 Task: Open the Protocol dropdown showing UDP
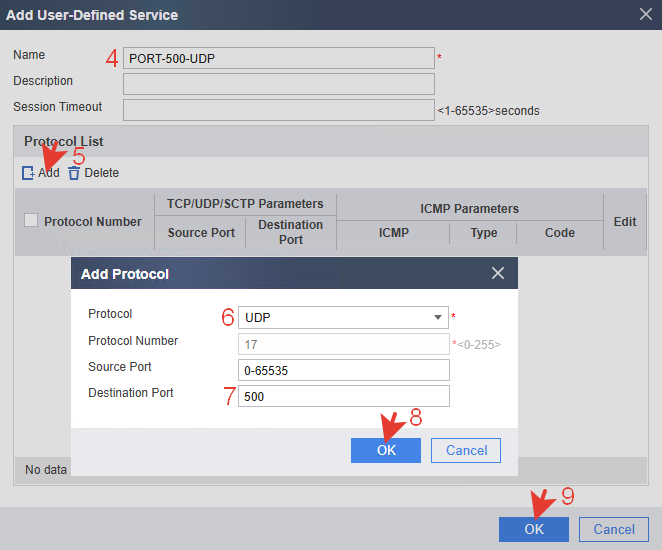point(343,317)
